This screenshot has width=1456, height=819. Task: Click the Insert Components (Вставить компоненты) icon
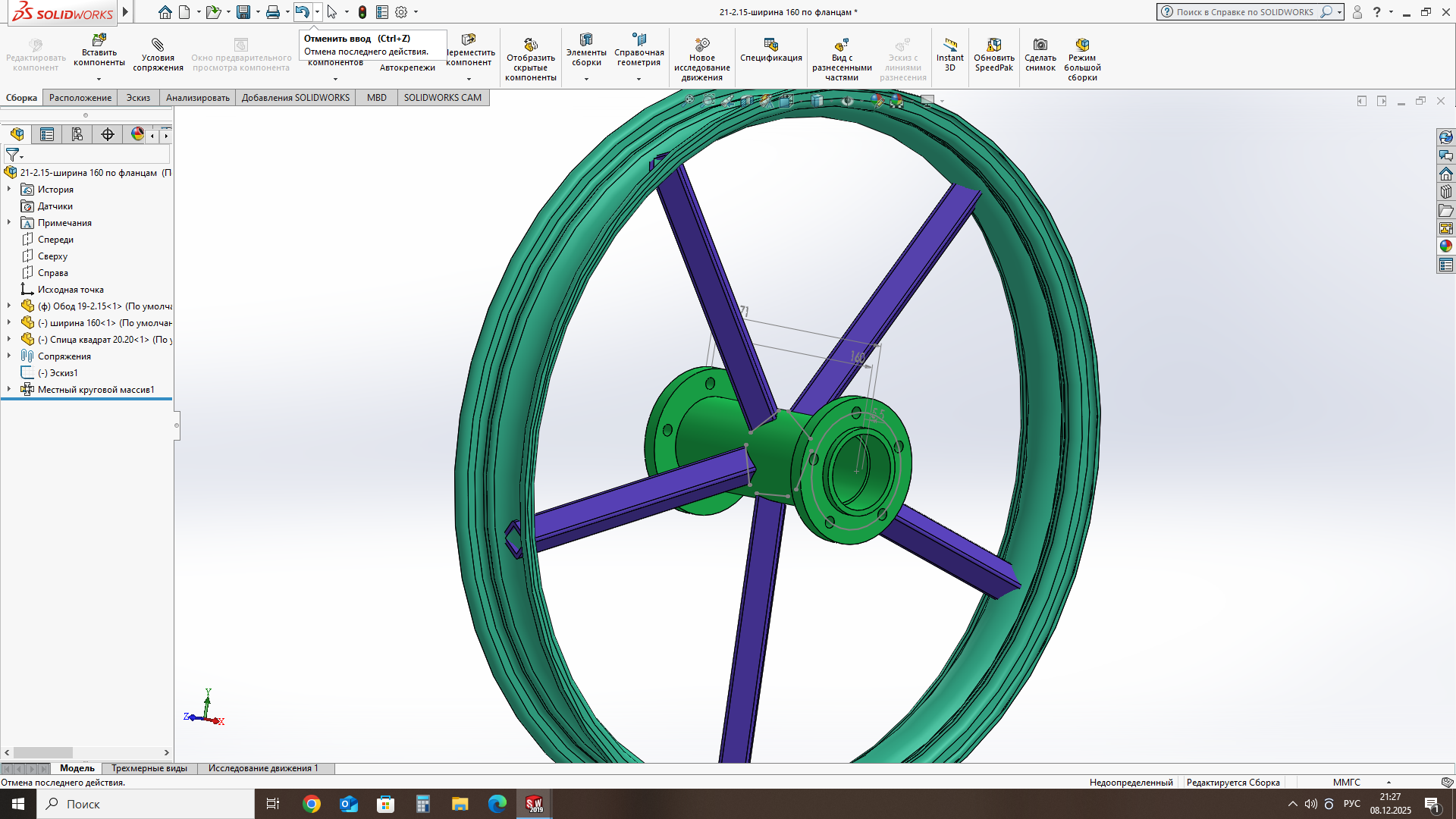(99, 39)
